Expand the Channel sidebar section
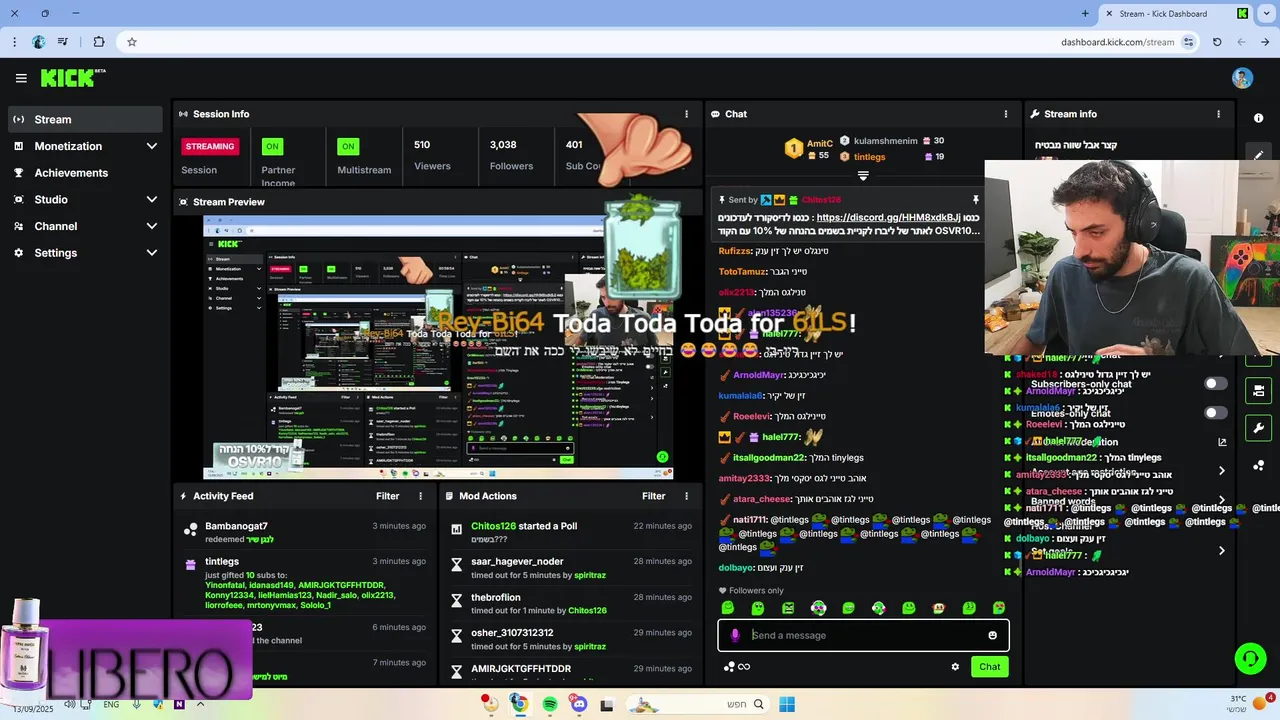 pos(152,226)
